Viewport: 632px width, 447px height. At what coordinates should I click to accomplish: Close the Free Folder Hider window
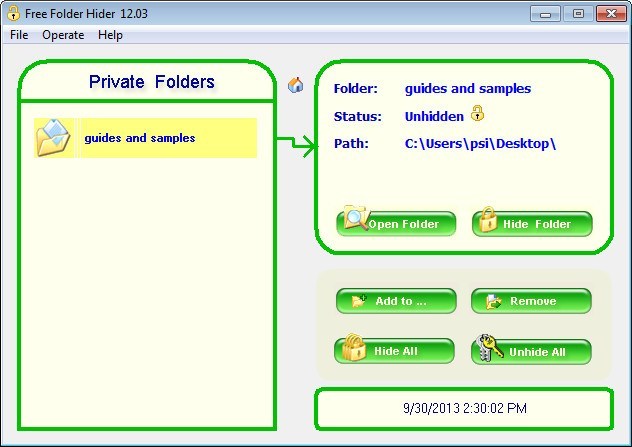coord(611,14)
